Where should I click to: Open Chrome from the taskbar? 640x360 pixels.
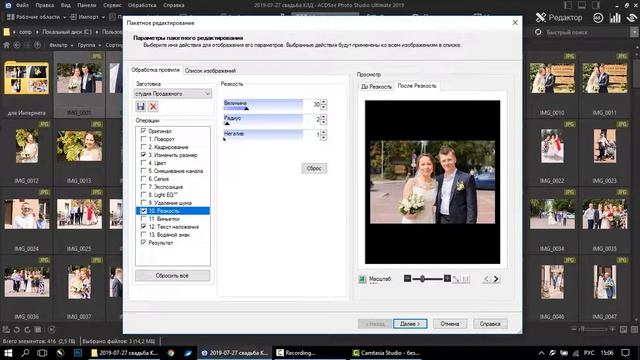(x=171, y=353)
